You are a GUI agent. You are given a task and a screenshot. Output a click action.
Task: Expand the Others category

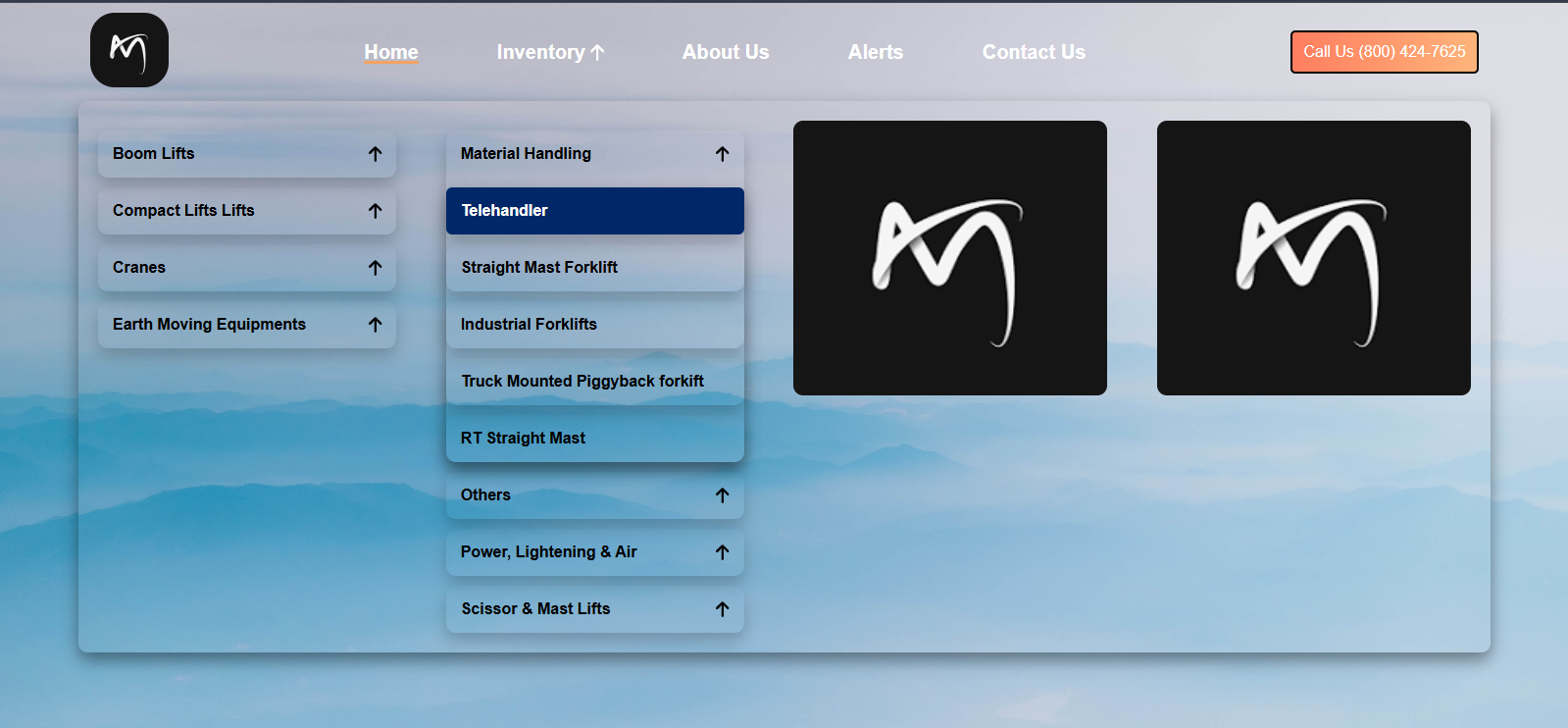595,495
